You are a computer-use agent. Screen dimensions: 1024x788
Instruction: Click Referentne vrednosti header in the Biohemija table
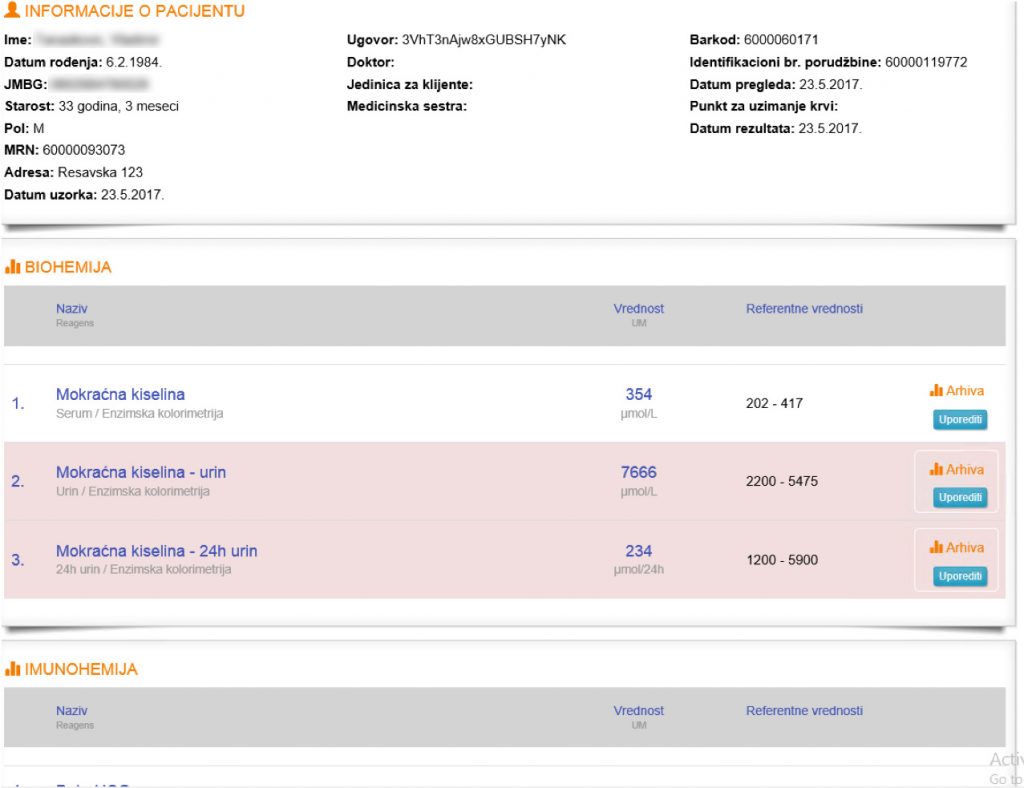click(x=804, y=309)
